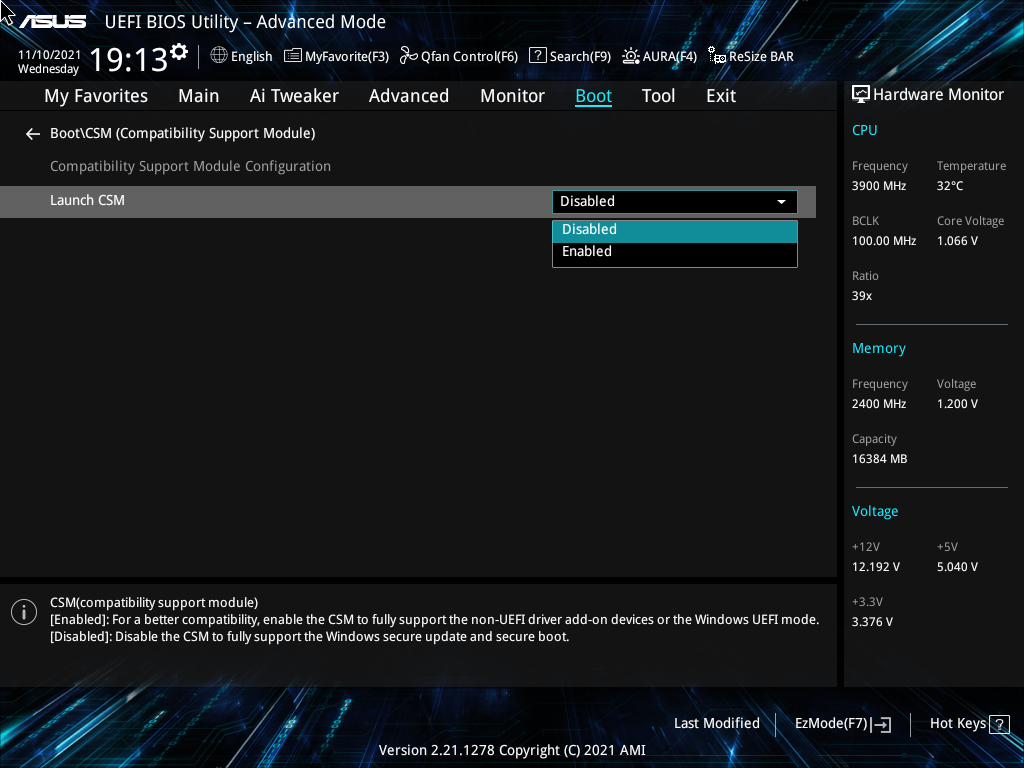
Task: Click Compatibility Support Module Configuration heading
Action: pos(191,167)
